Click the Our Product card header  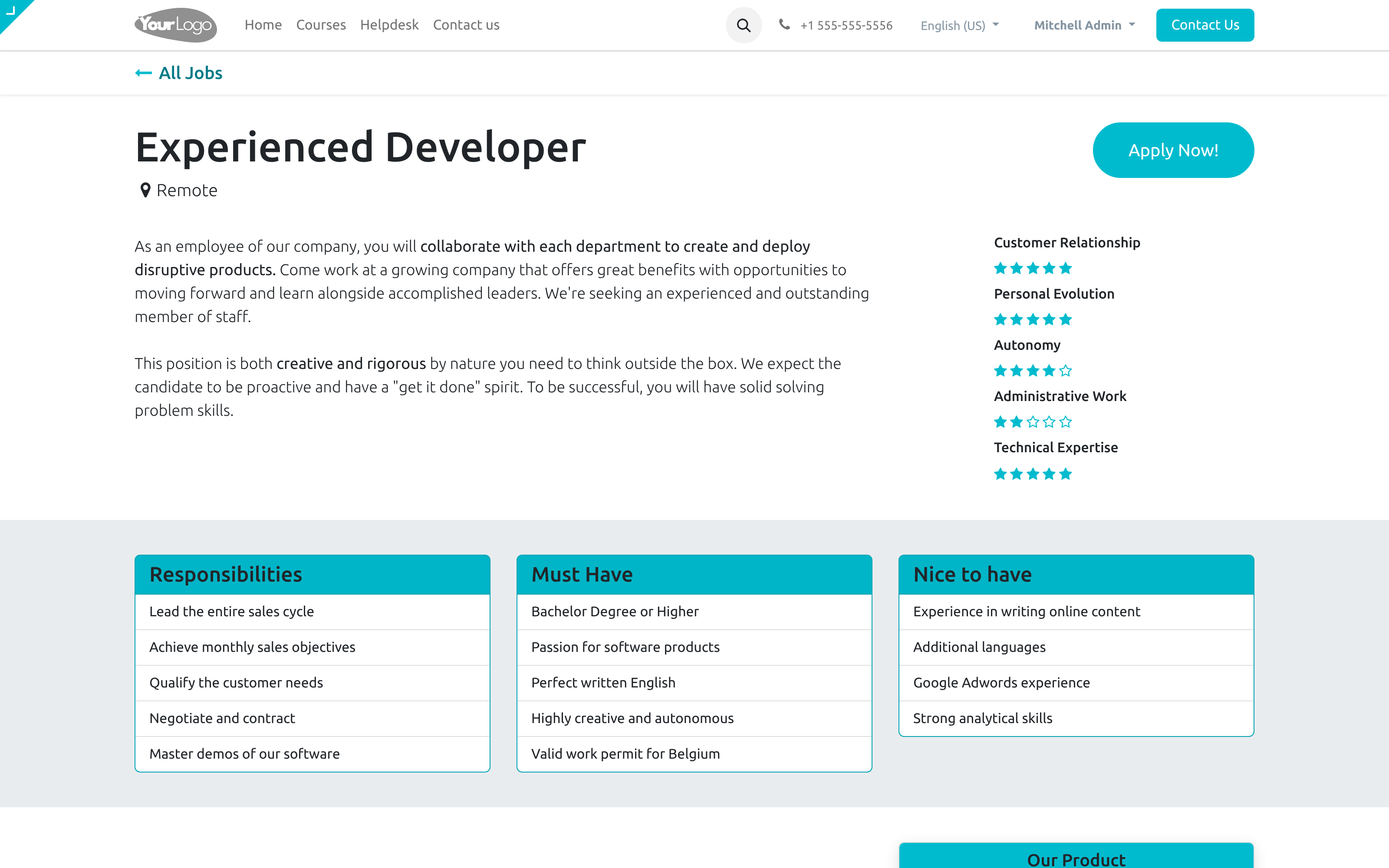[x=1076, y=856]
